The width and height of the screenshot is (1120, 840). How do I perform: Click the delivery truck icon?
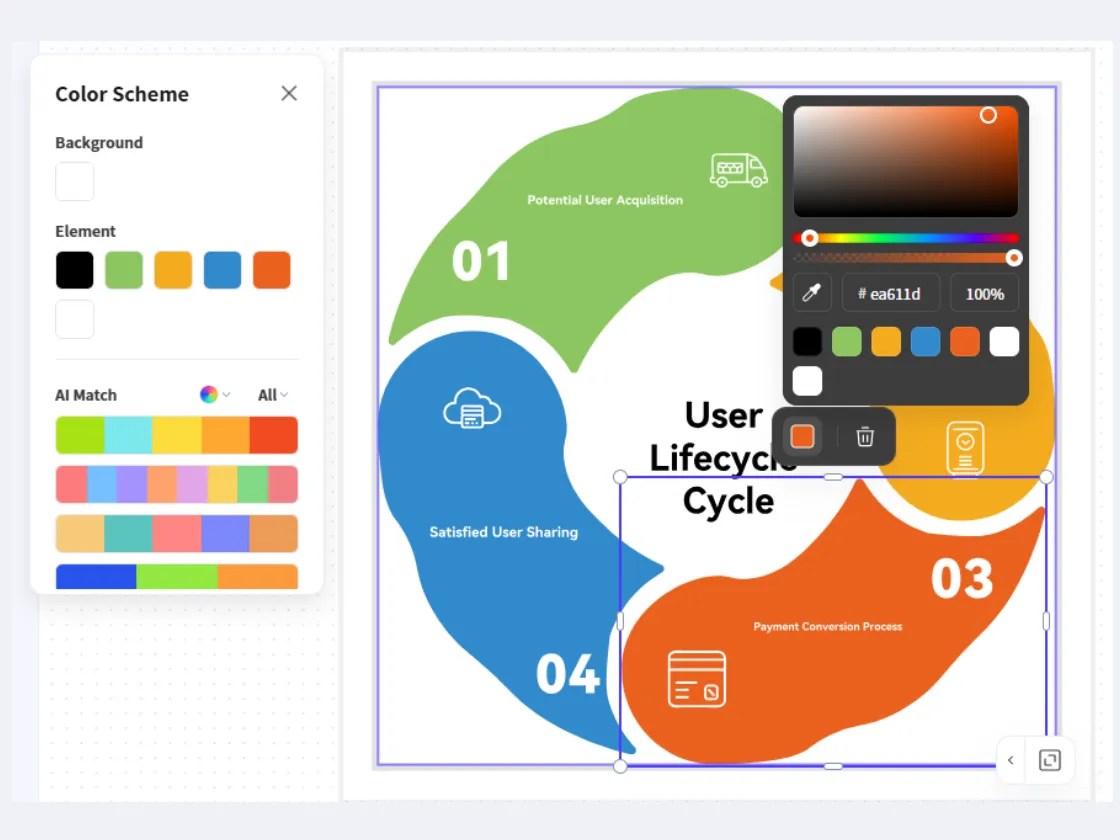pos(738,170)
